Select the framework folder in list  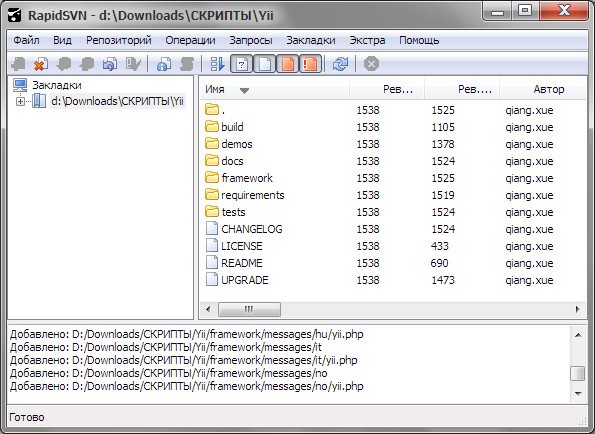click(x=247, y=178)
